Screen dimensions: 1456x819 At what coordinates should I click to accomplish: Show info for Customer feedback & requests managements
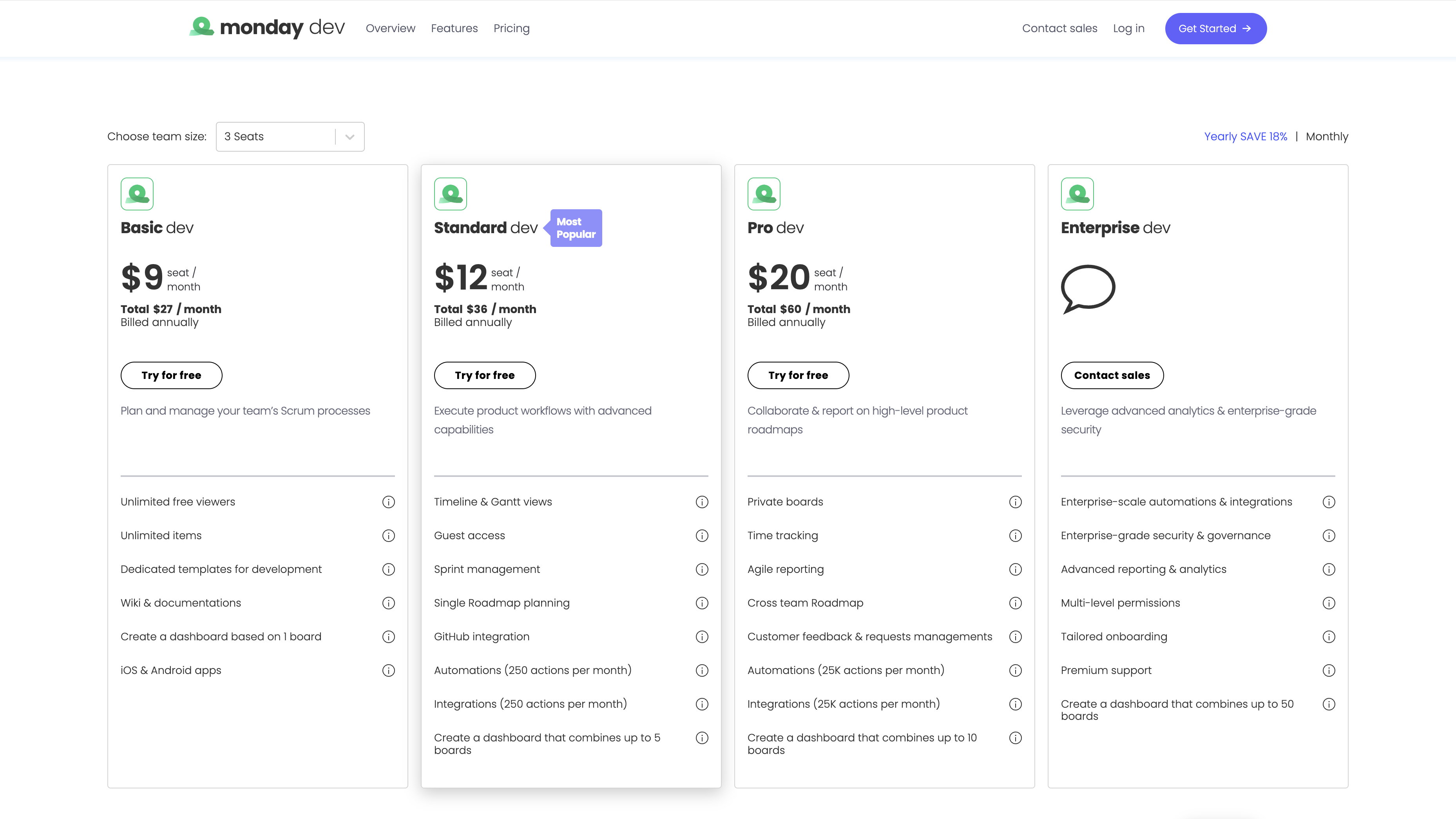pos(1015,636)
